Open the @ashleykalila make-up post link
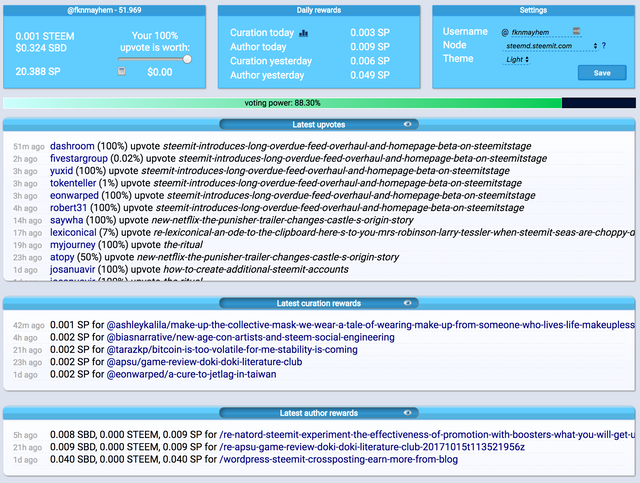The height and width of the screenshot is (483, 640). tap(371, 325)
